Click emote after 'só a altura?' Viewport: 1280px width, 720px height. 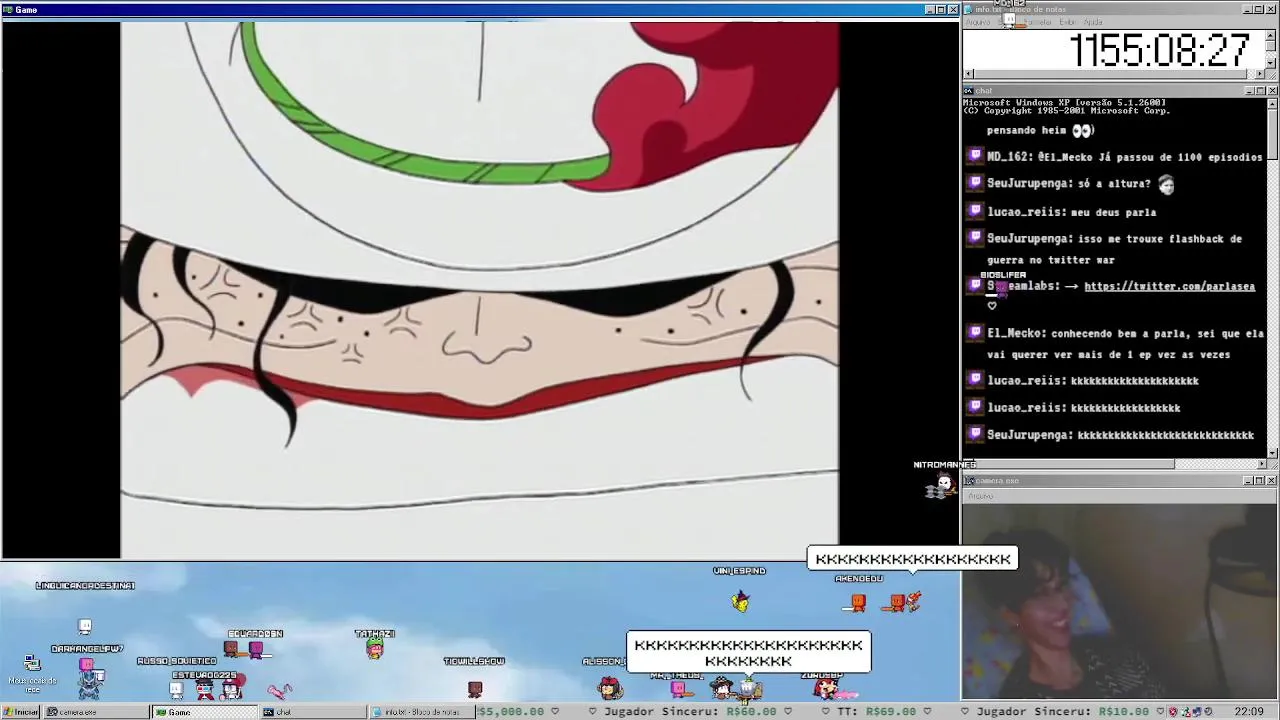1165,184
